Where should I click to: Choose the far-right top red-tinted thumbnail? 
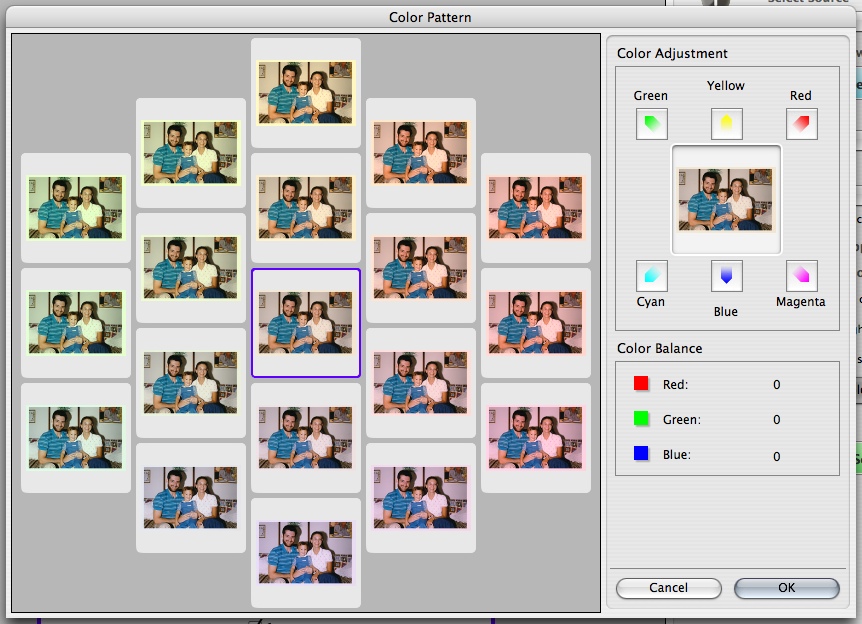coord(536,208)
